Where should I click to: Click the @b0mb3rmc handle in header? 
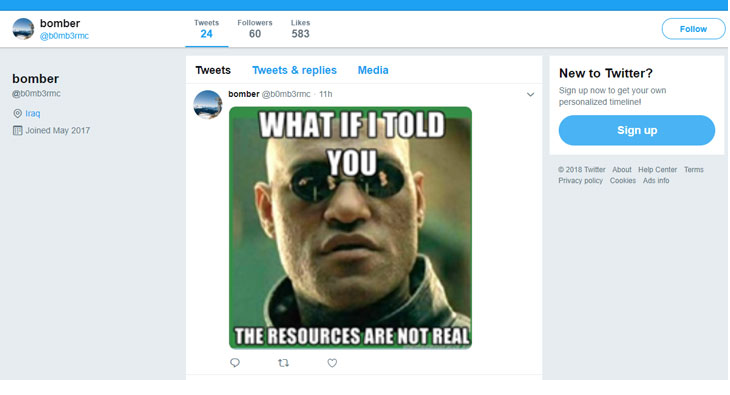pyautogui.click(x=64, y=36)
